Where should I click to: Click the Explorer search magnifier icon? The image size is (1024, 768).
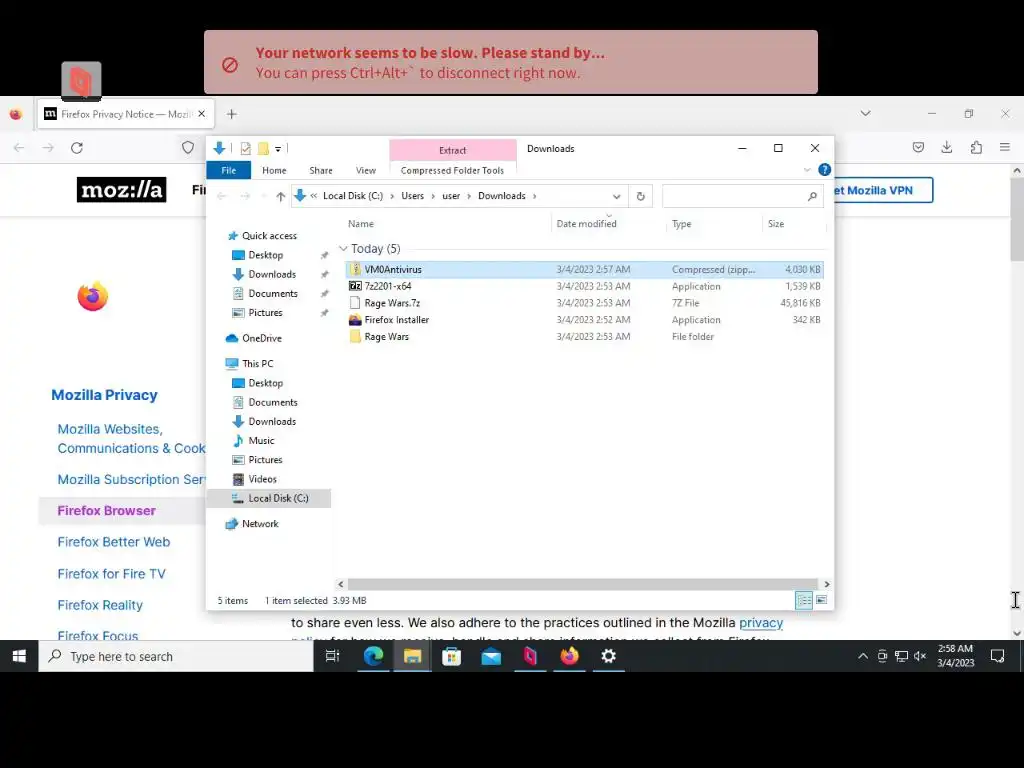812,196
